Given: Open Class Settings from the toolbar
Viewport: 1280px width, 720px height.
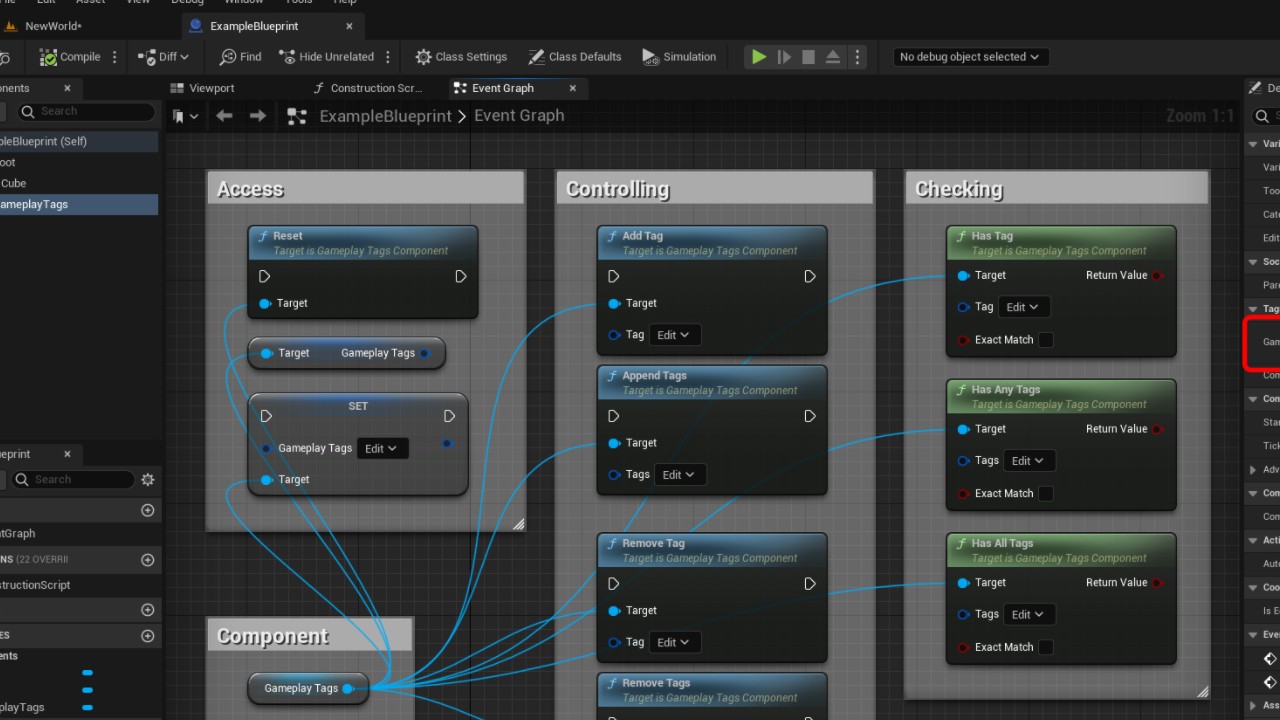Looking at the screenshot, I should pos(461,57).
